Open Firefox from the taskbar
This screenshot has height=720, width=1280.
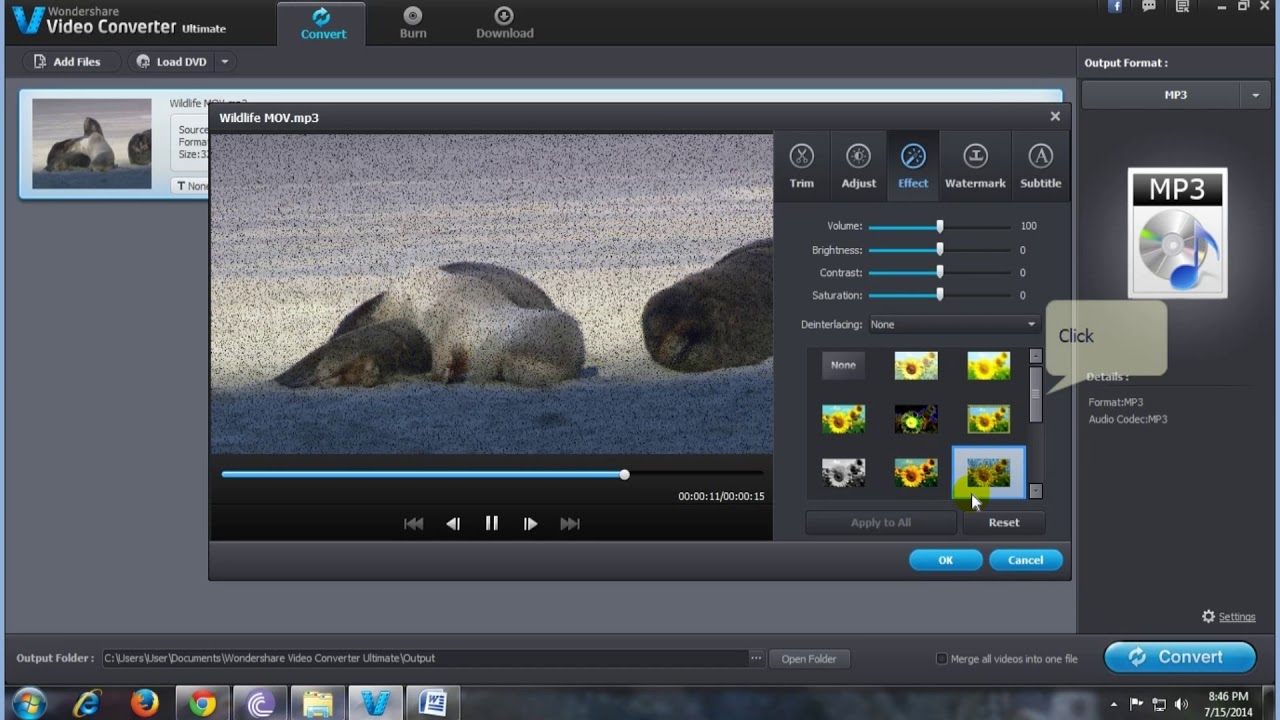pyautogui.click(x=144, y=704)
